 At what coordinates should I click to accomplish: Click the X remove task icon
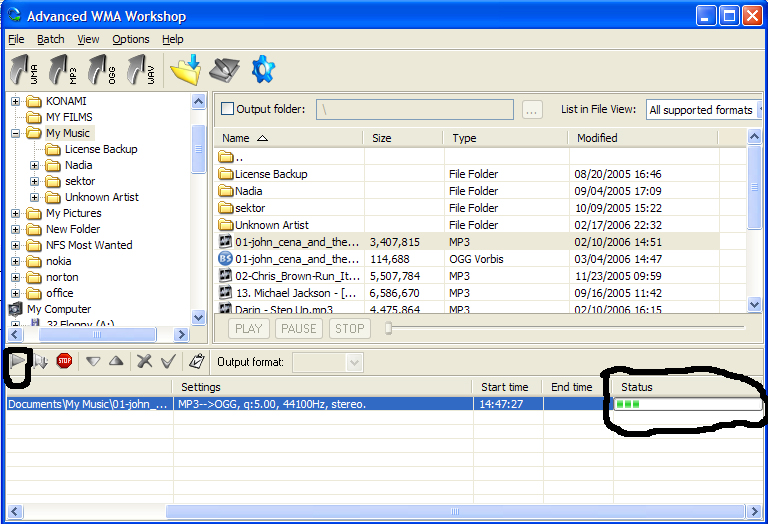click(144, 362)
